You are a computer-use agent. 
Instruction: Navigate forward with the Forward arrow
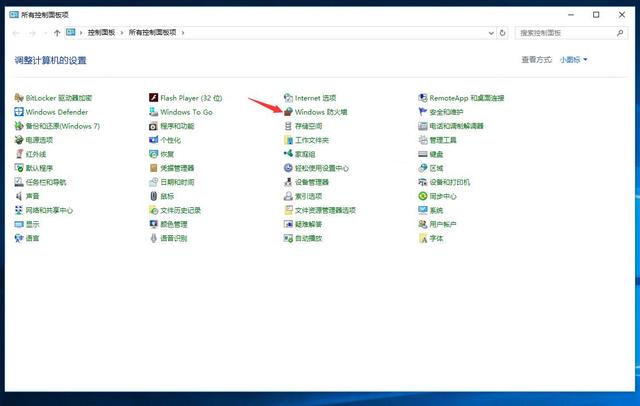tap(33, 33)
